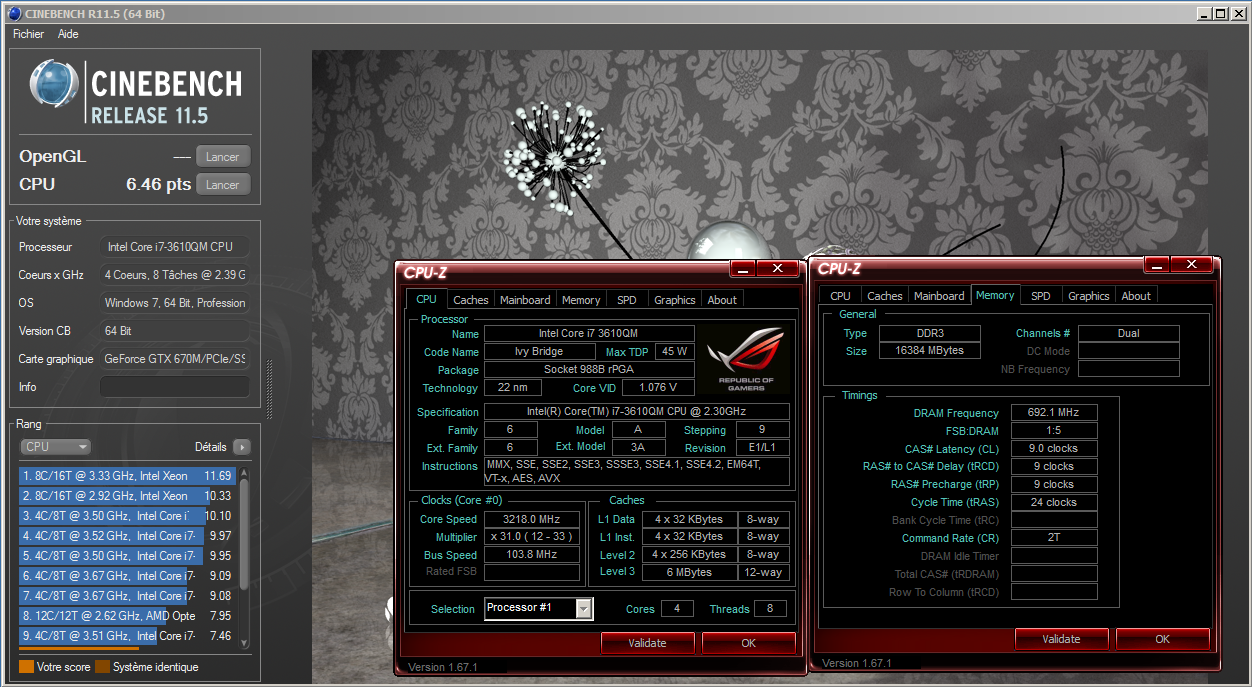This screenshot has width=1252, height=687.
Task: Open CPU tab in right CPU-Z window
Action: [x=841, y=296]
